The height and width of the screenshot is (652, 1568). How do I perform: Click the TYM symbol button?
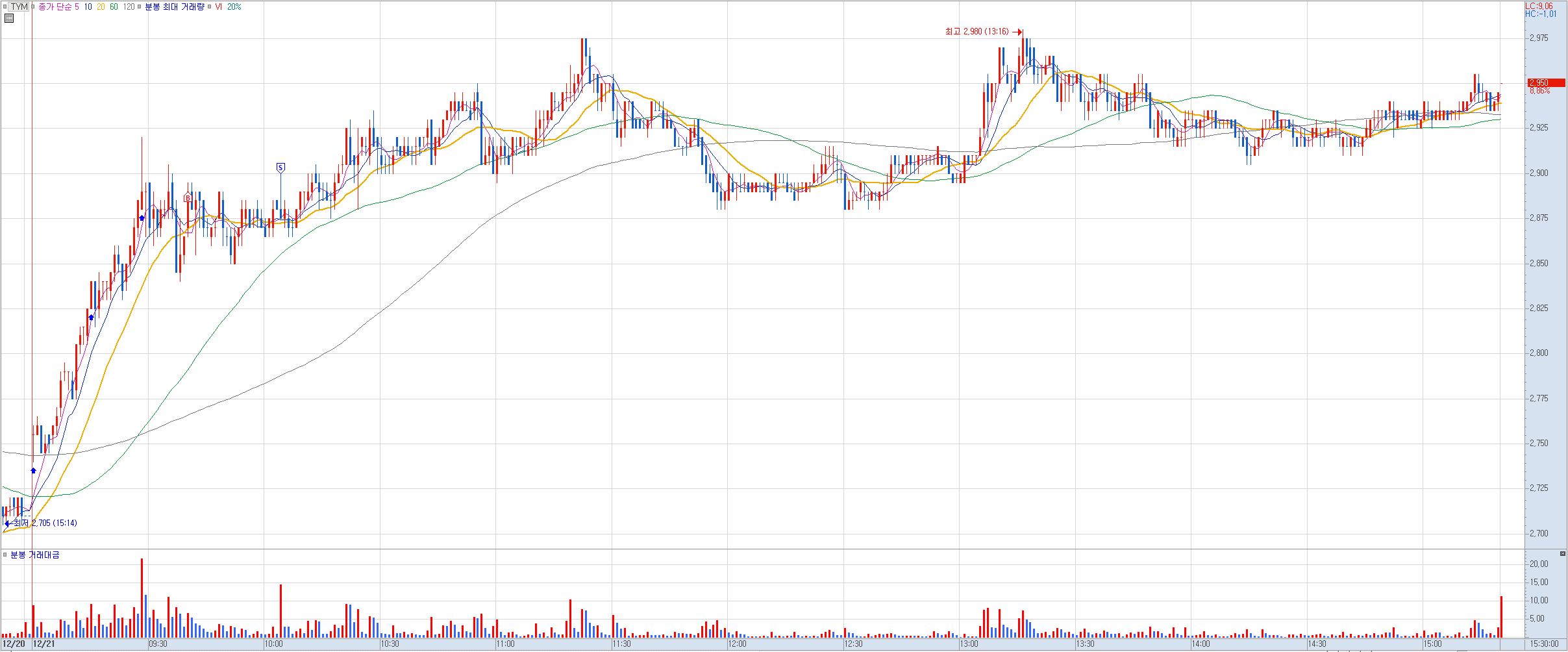(19, 6)
